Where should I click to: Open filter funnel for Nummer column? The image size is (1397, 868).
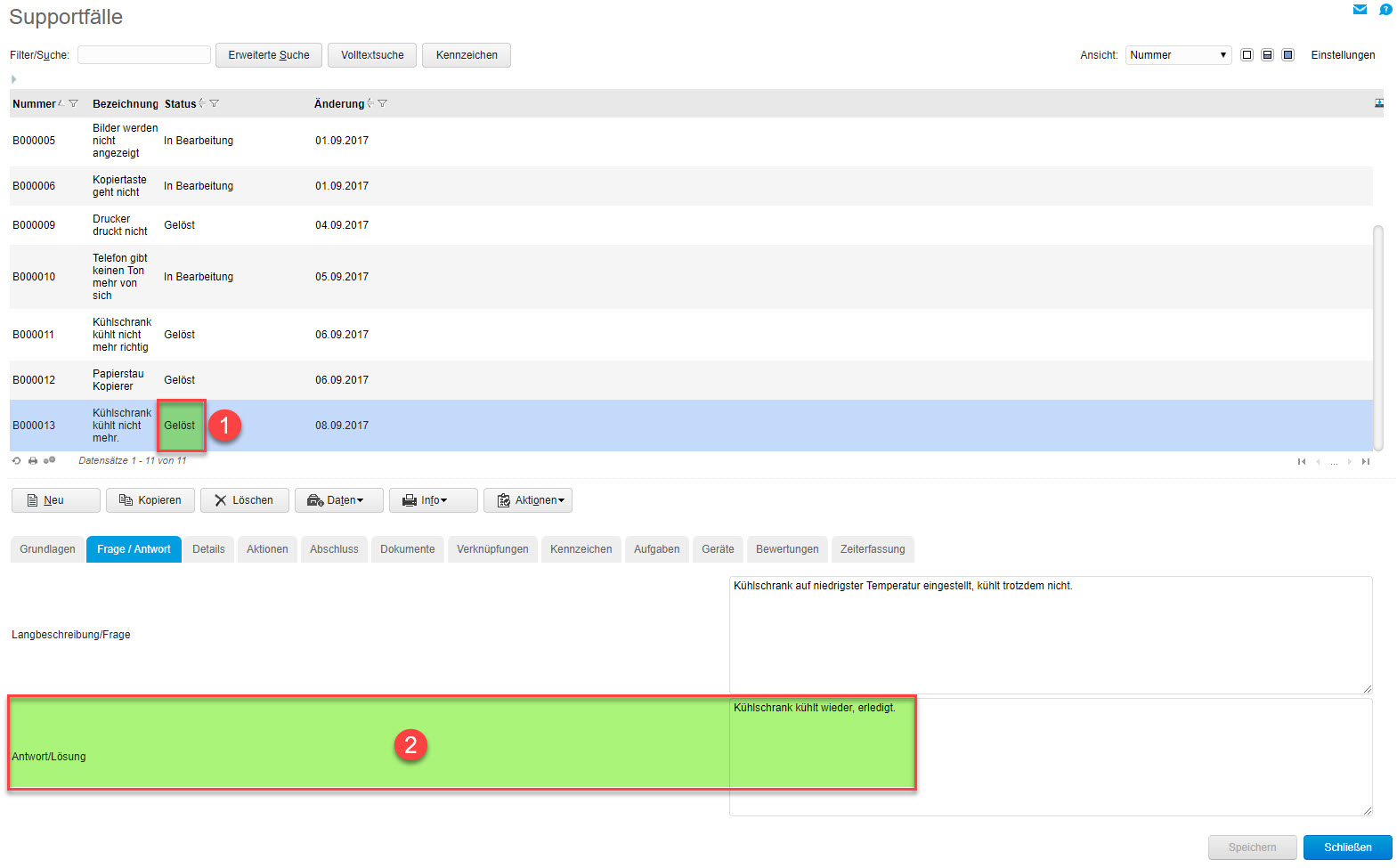[x=73, y=104]
